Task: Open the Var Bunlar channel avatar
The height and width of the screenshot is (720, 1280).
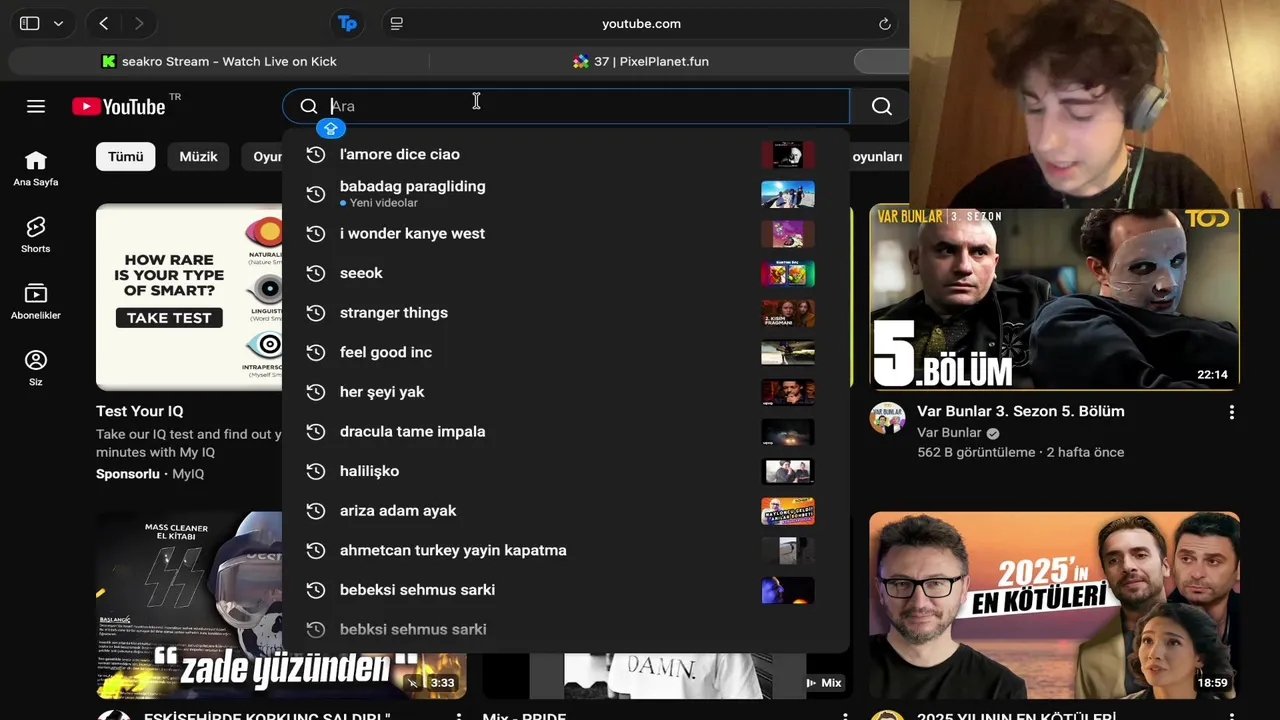Action: click(887, 418)
